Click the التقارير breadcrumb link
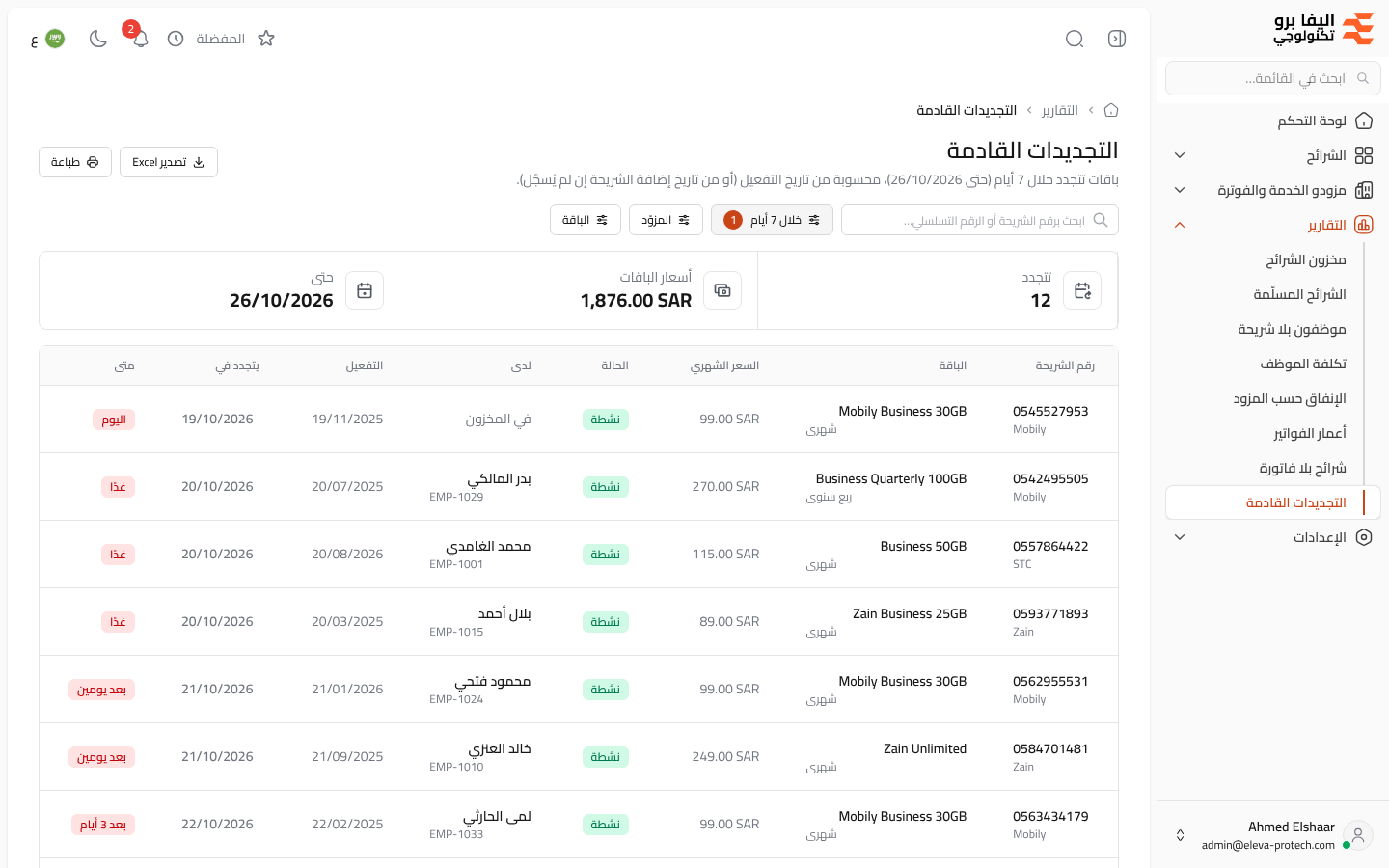This screenshot has width=1389, height=868. click(x=1060, y=110)
